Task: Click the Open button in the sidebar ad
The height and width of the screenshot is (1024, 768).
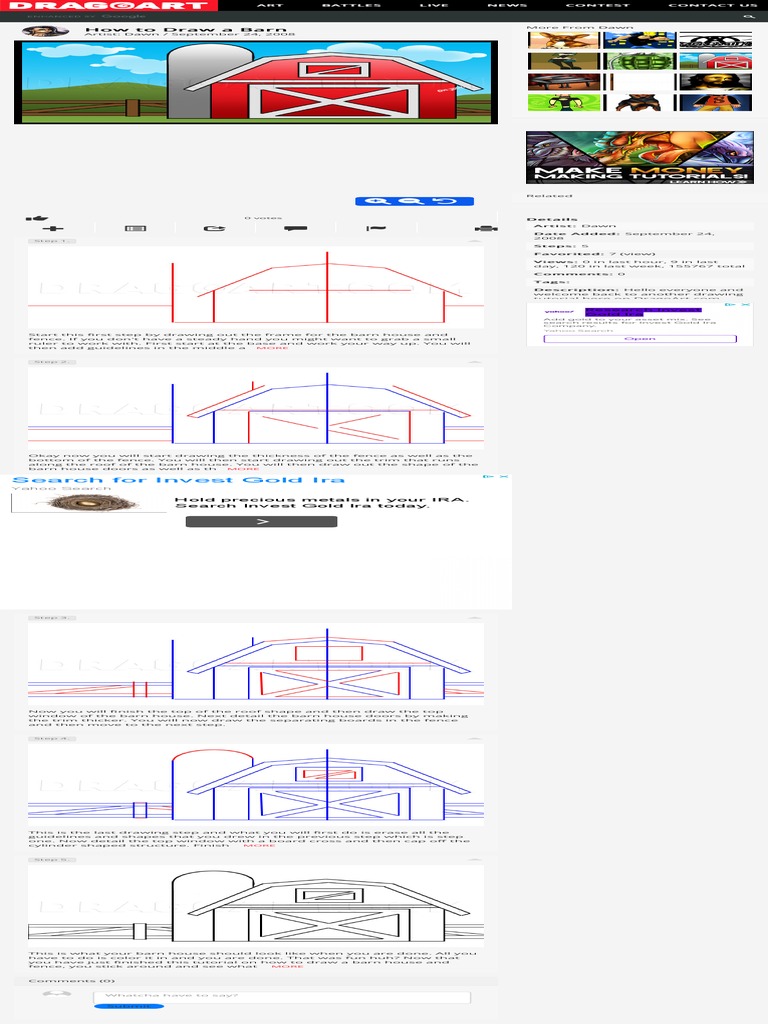Action: tap(640, 339)
